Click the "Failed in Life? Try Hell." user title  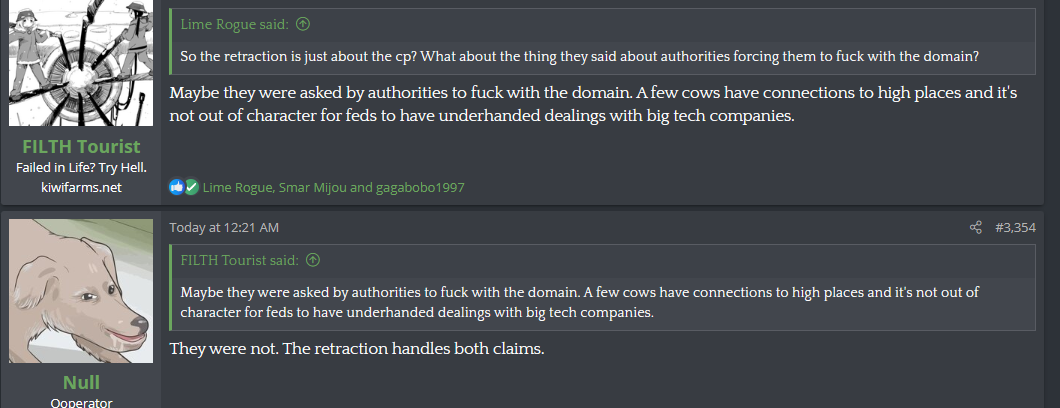(81, 167)
